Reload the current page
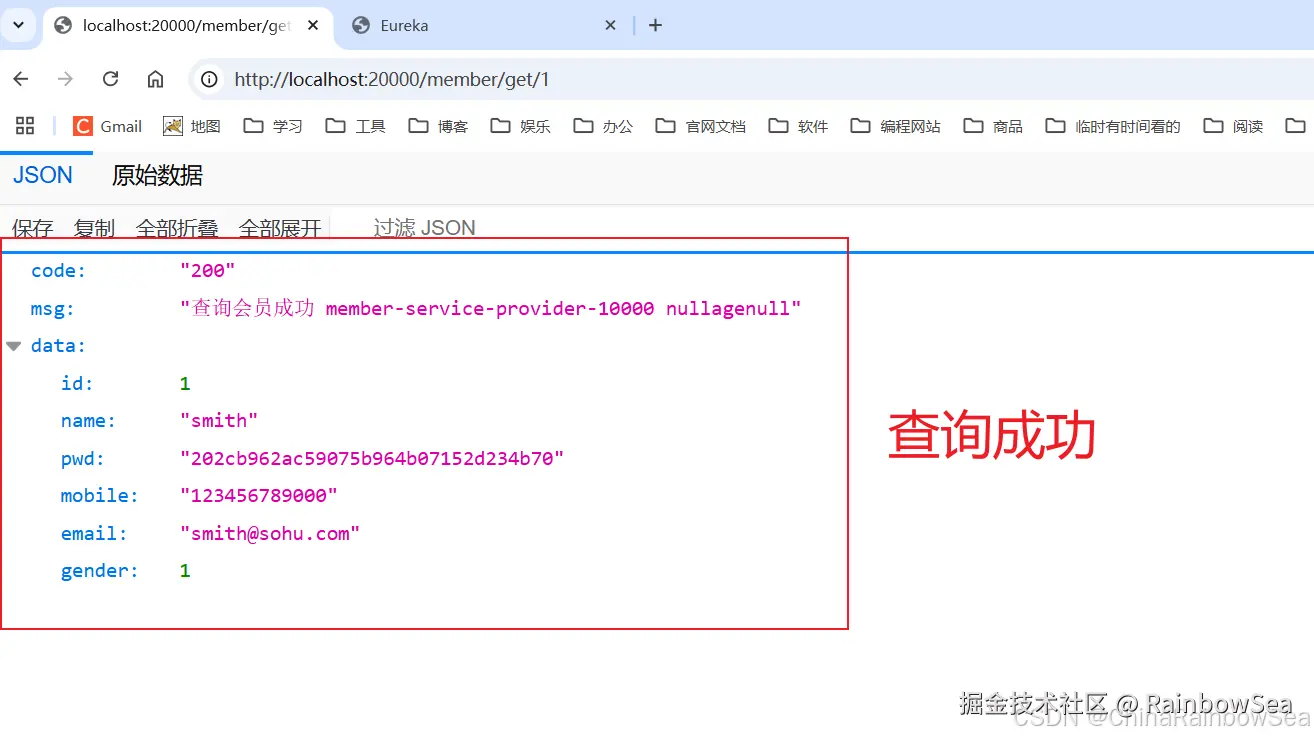1314x739 pixels. coord(110,79)
